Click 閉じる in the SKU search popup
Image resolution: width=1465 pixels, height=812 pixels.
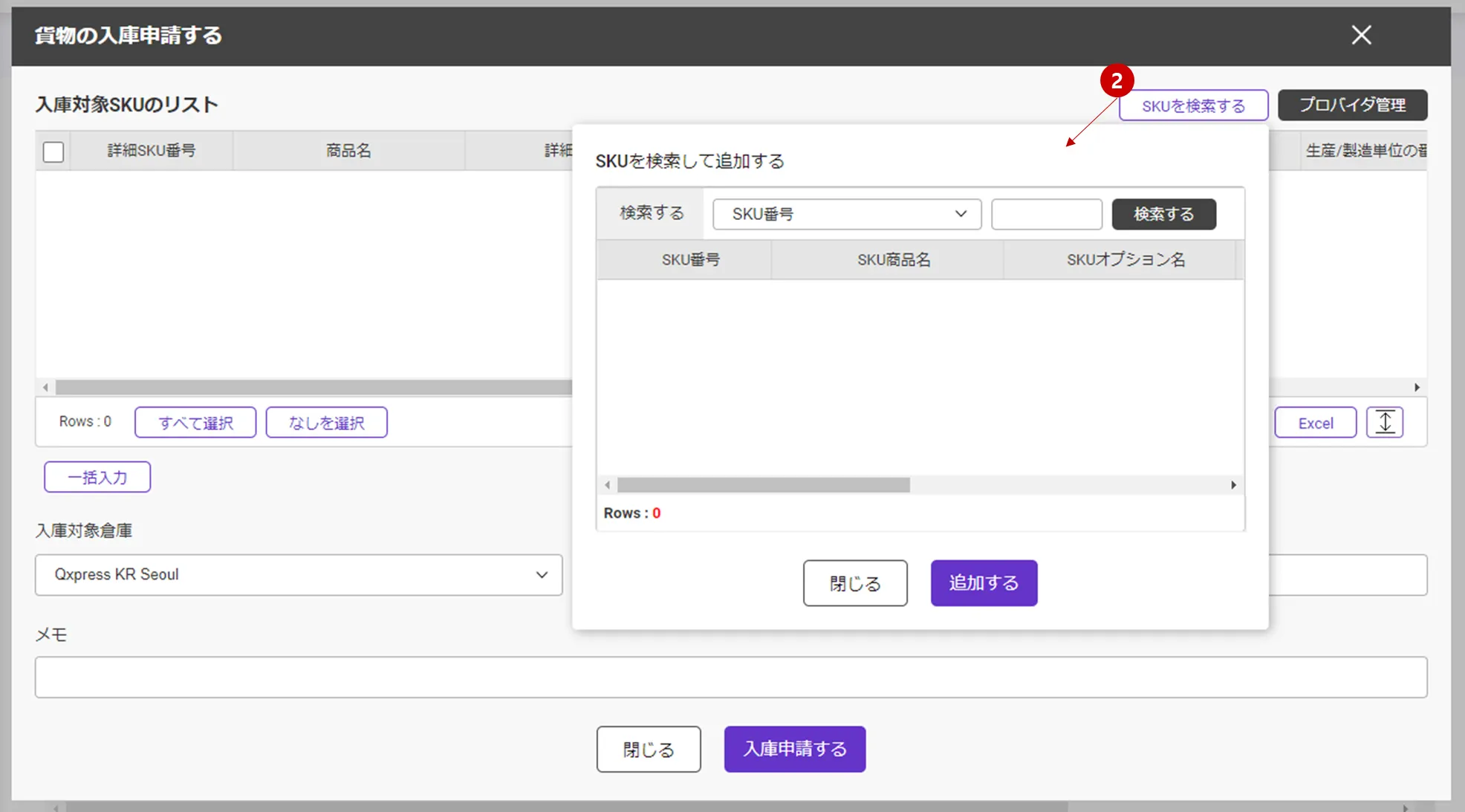[x=854, y=582]
